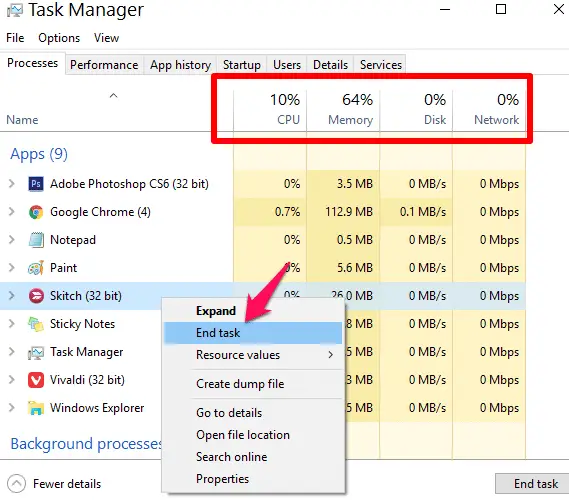Image resolution: width=569 pixels, height=502 pixels.
Task: Expand the Sticky Notes row
Action: (x=12, y=324)
